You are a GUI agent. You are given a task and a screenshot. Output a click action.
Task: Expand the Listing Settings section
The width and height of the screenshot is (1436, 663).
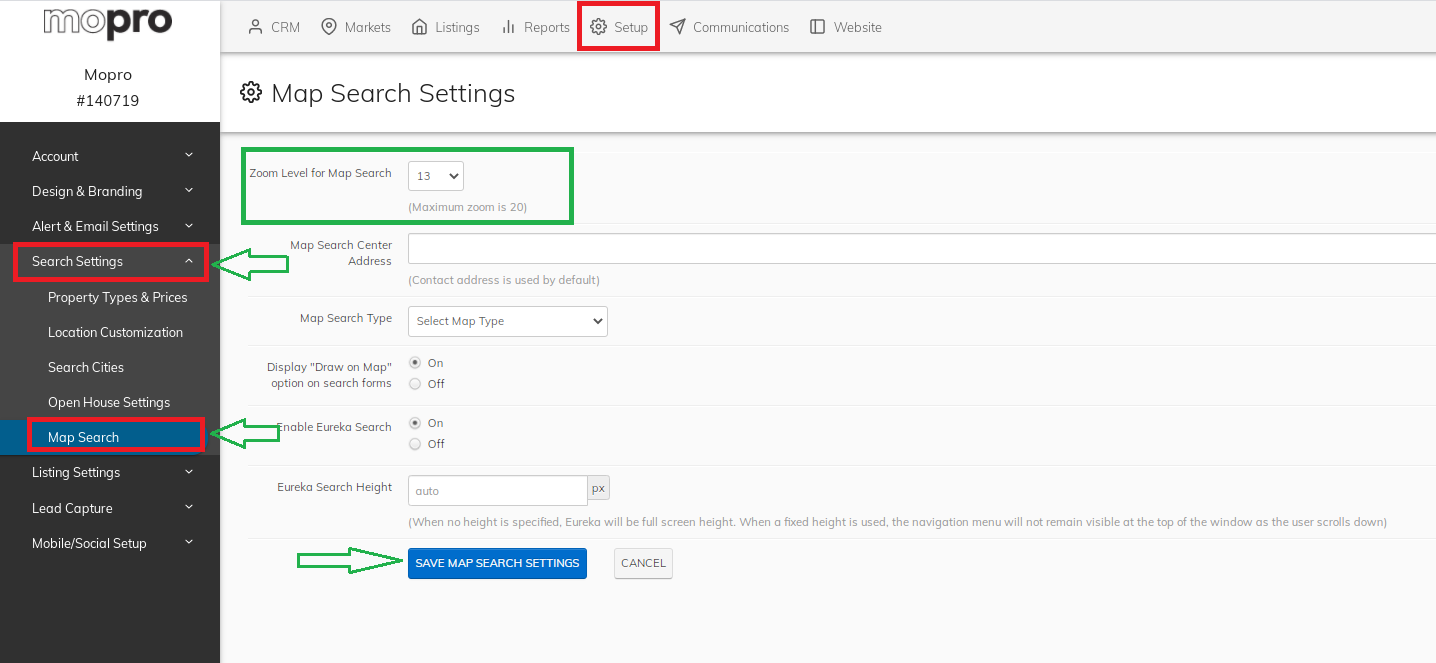pos(110,472)
